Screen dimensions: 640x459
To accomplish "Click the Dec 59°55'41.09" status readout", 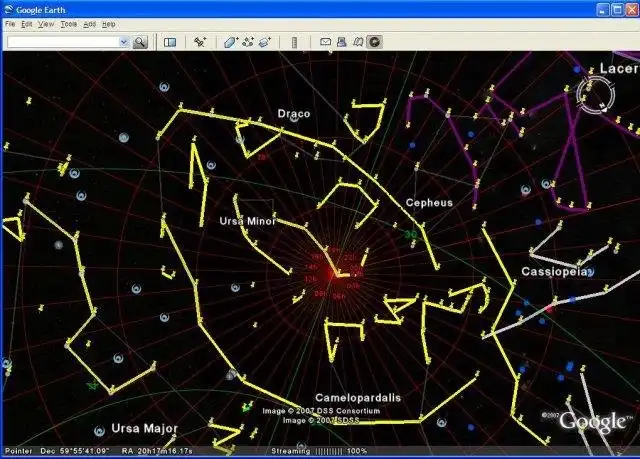I will pos(75,451).
